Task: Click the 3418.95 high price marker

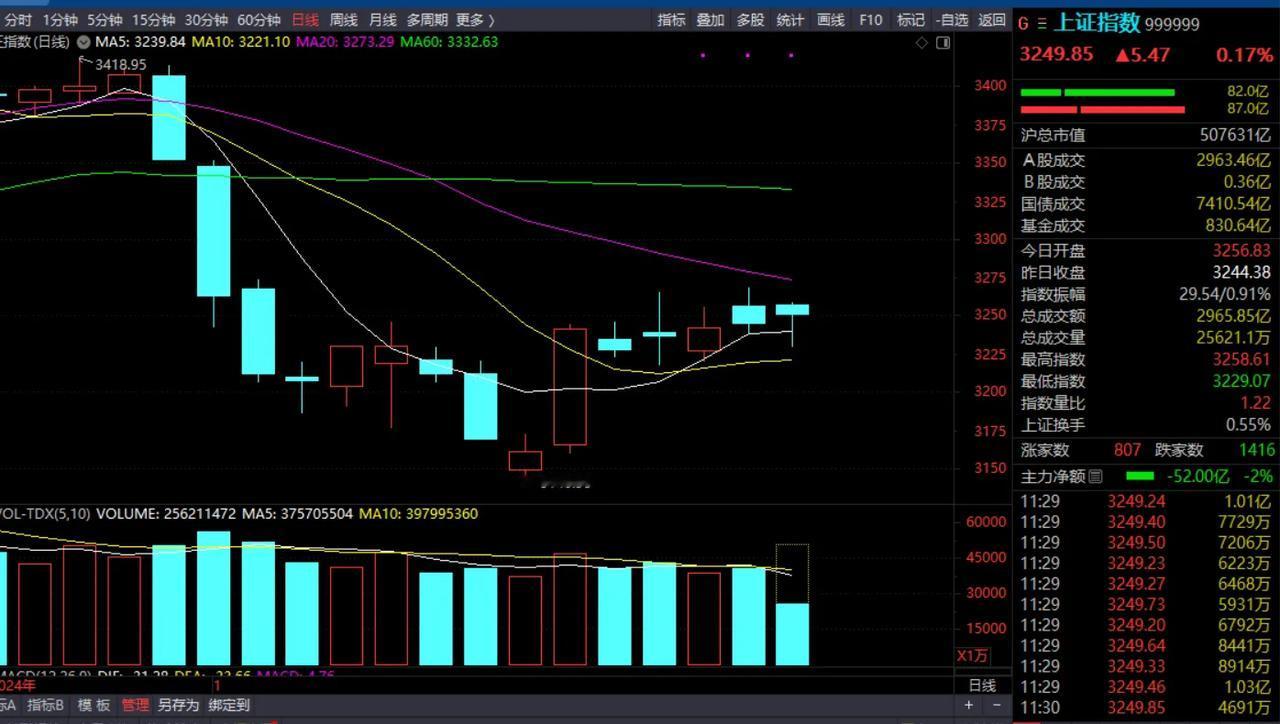Action: tap(120, 64)
